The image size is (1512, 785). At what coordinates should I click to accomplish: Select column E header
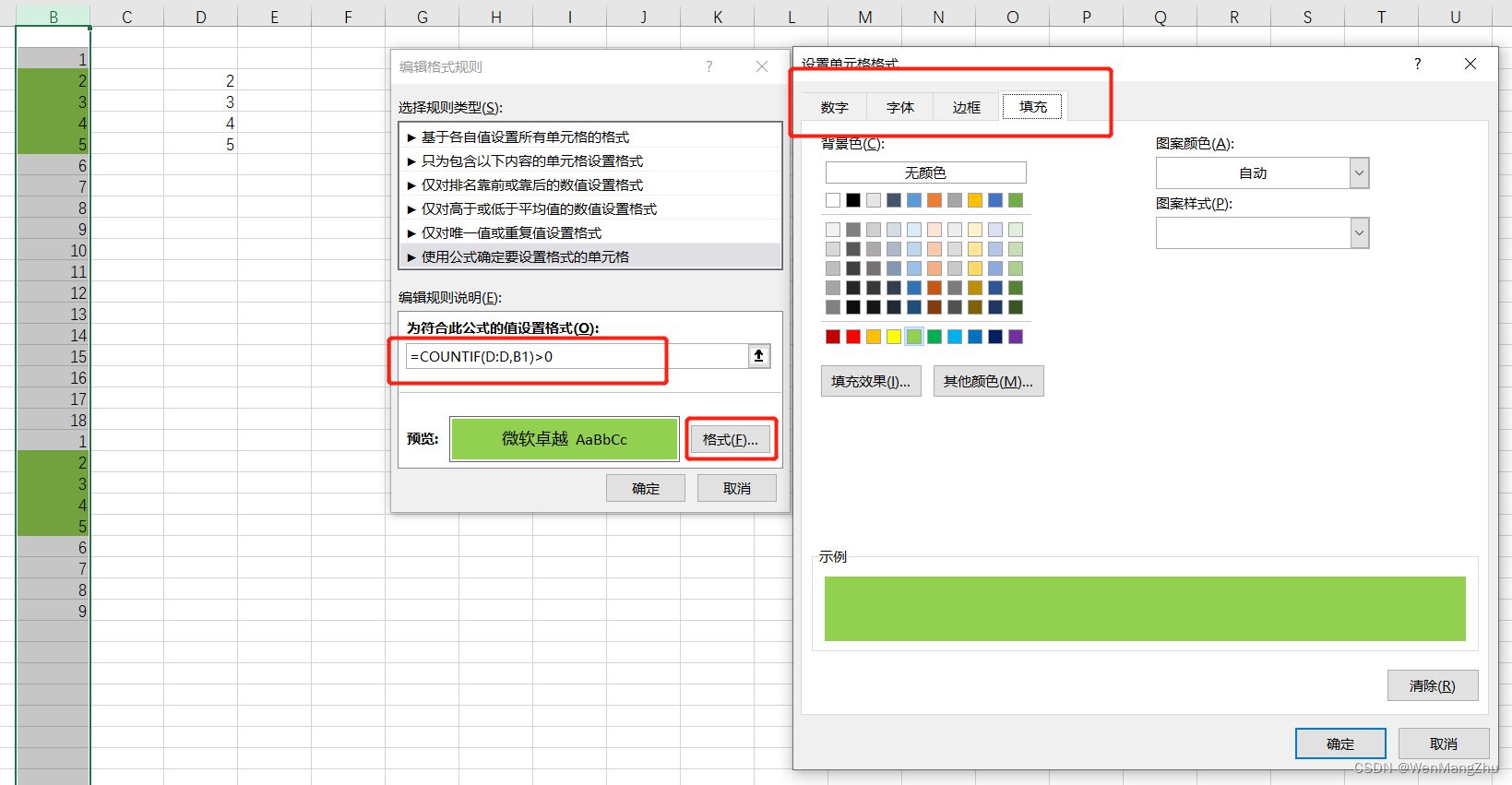[275, 17]
